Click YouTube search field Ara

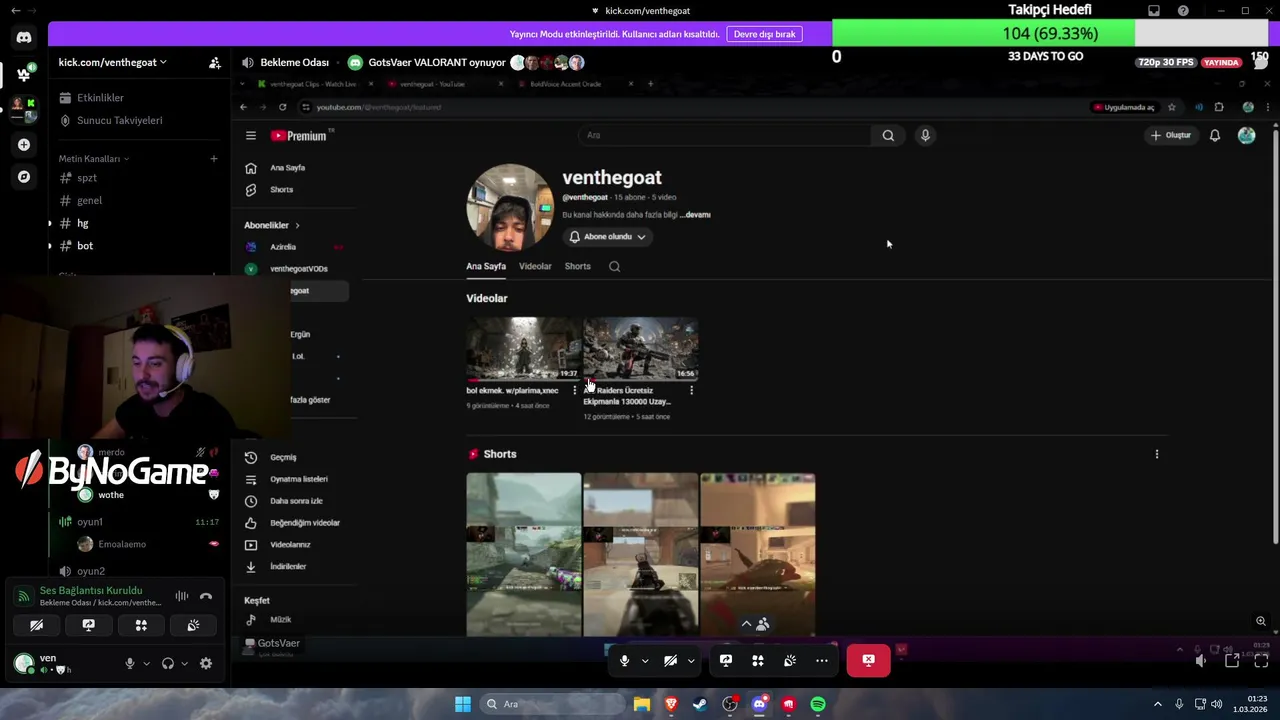click(725, 135)
